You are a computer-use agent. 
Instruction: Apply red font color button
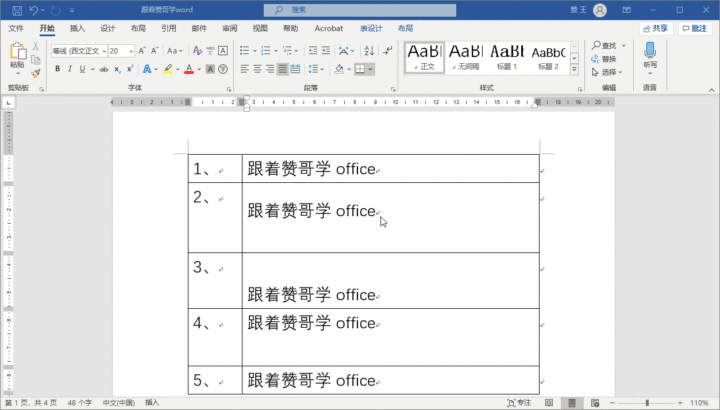(x=189, y=69)
